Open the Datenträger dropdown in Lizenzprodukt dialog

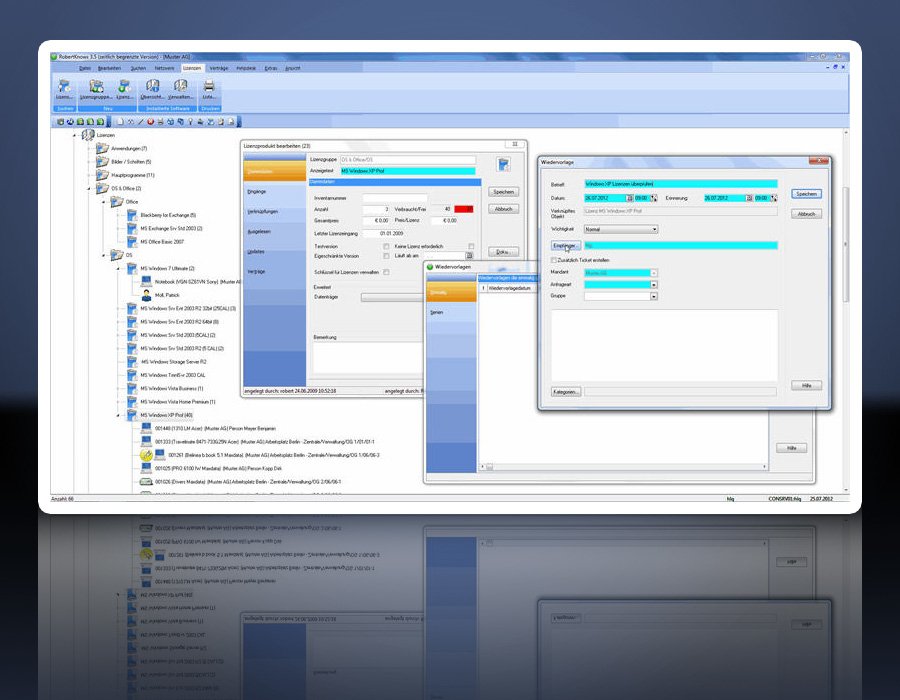point(392,297)
